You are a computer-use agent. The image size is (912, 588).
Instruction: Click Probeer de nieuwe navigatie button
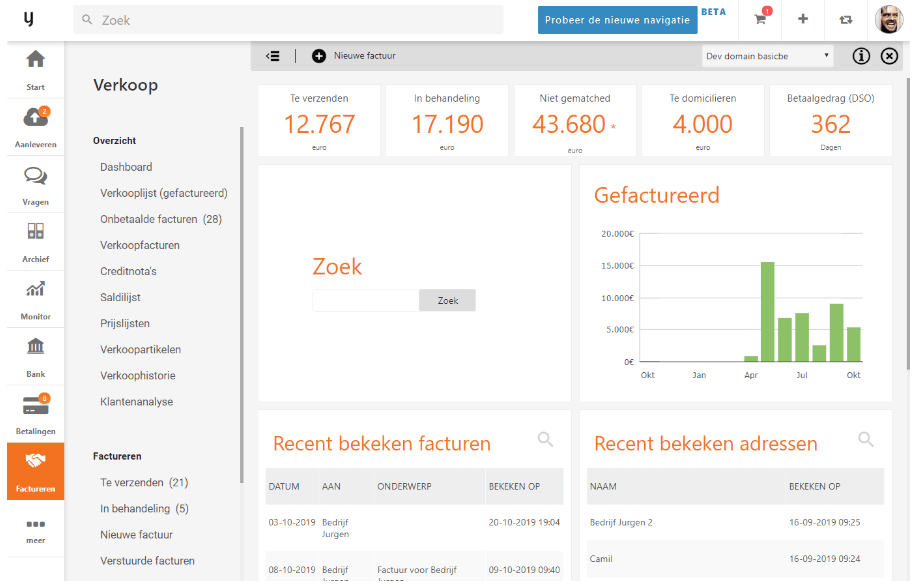[617, 20]
